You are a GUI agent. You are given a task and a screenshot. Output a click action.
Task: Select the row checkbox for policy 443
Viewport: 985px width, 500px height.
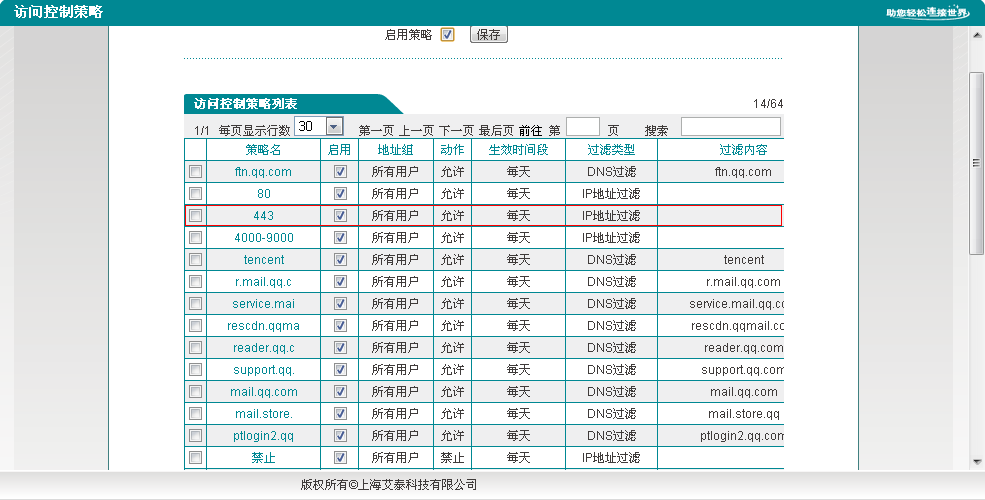(195, 215)
